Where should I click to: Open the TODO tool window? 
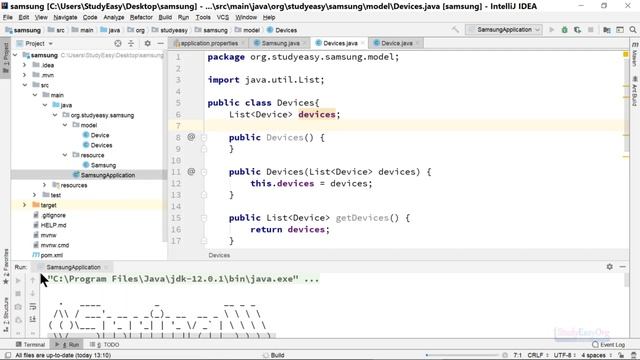(105, 344)
